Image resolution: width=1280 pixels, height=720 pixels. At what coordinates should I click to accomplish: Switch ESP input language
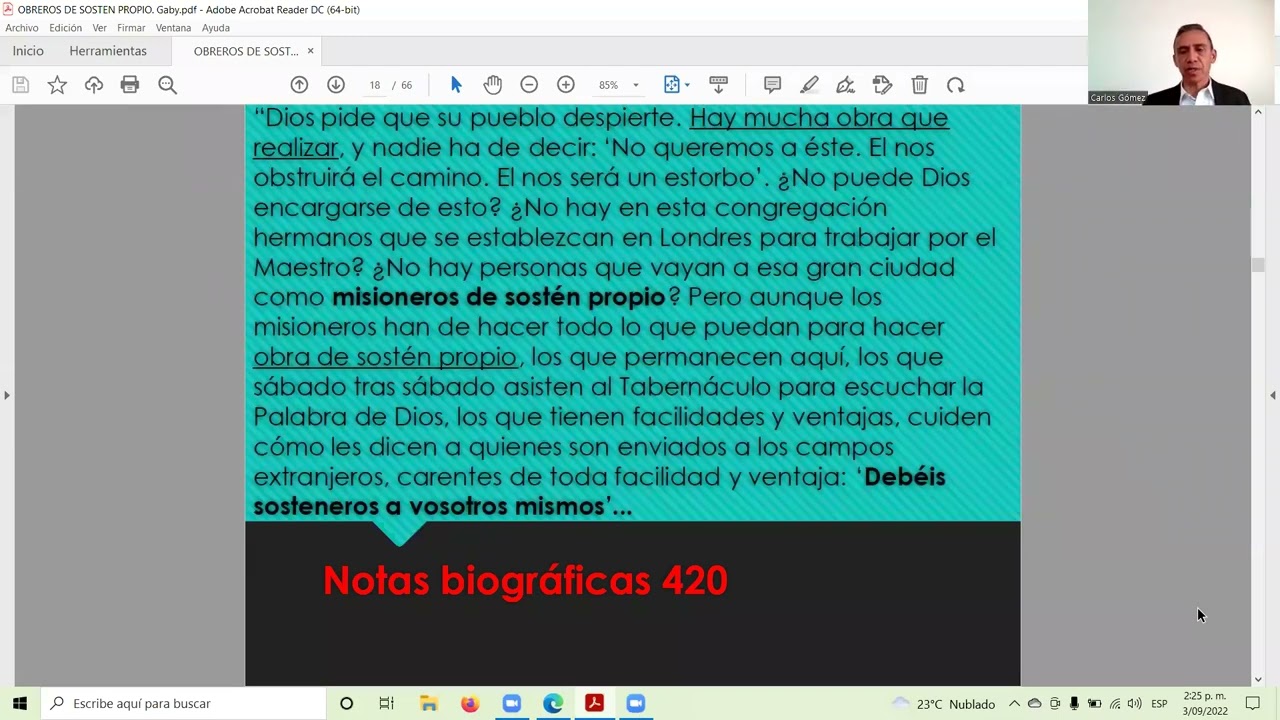tap(1159, 704)
